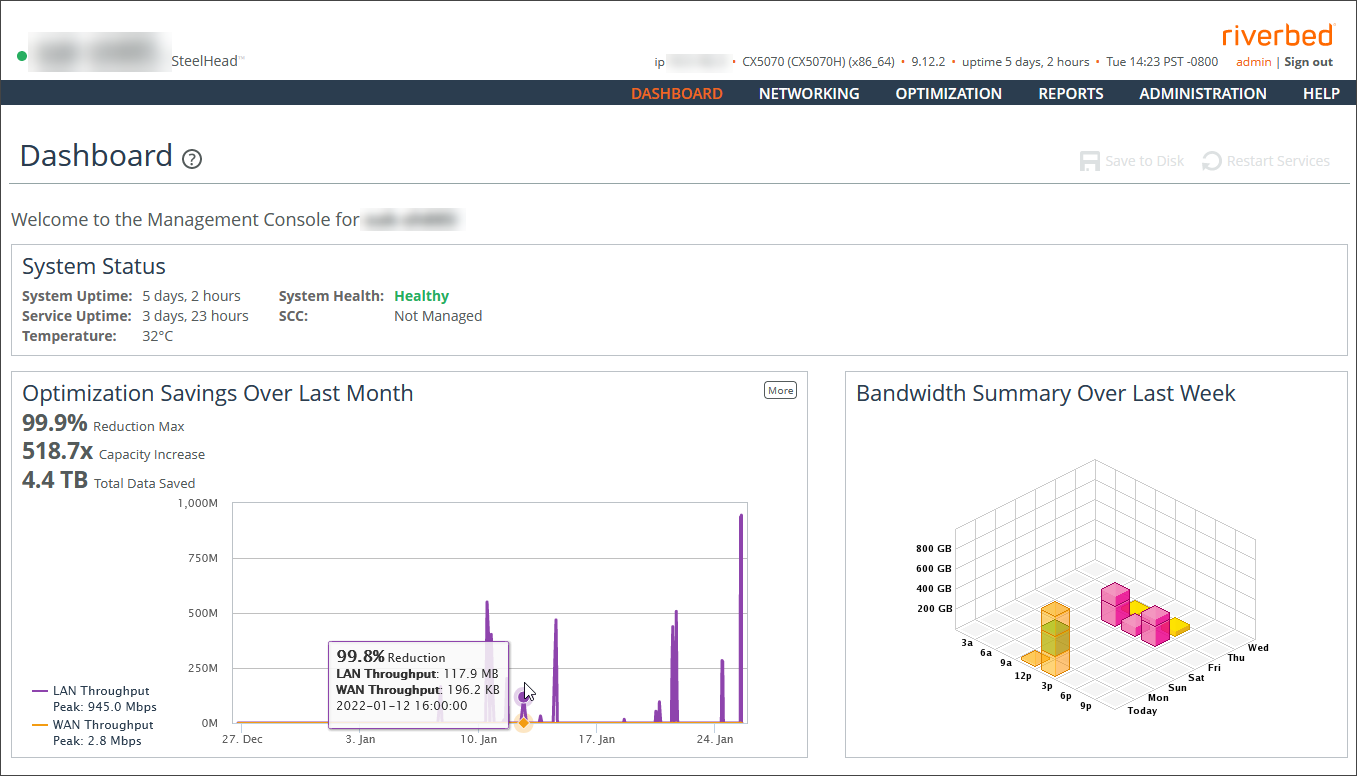Viewport: 1357px width, 776px height.
Task: Open the Networking menu
Action: 808,93
